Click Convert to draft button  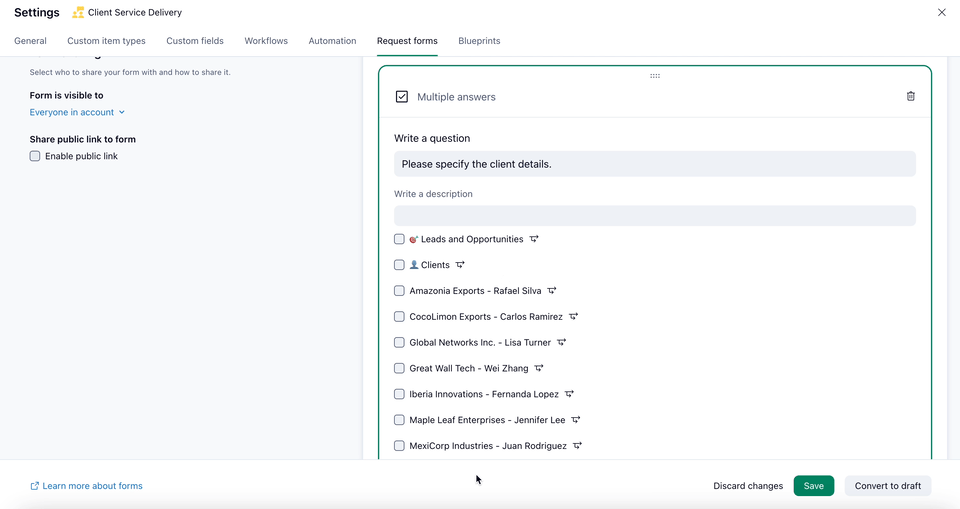pyautogui.click(x=887, y=486)
